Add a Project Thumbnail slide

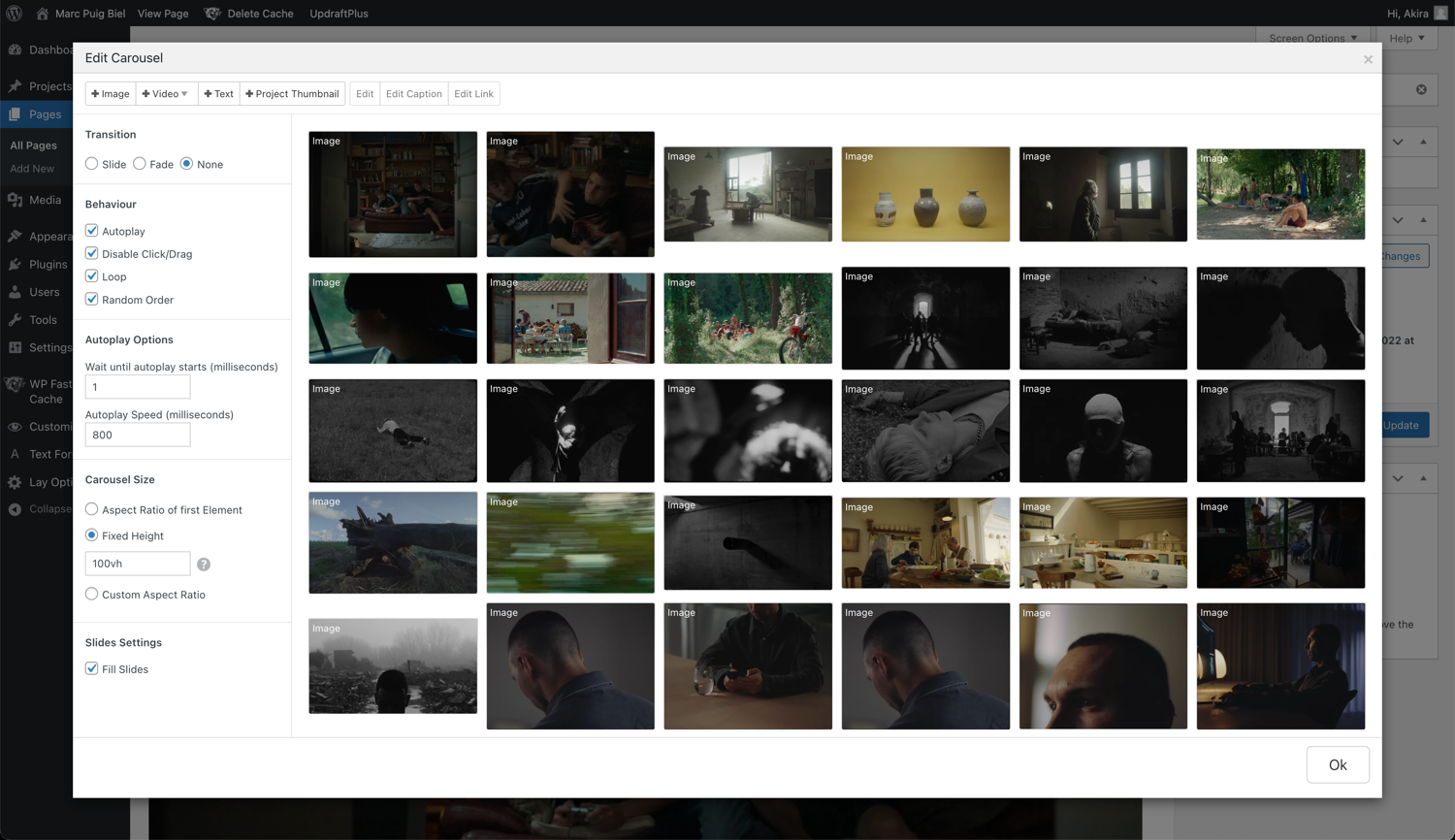[x=292, y=93]
